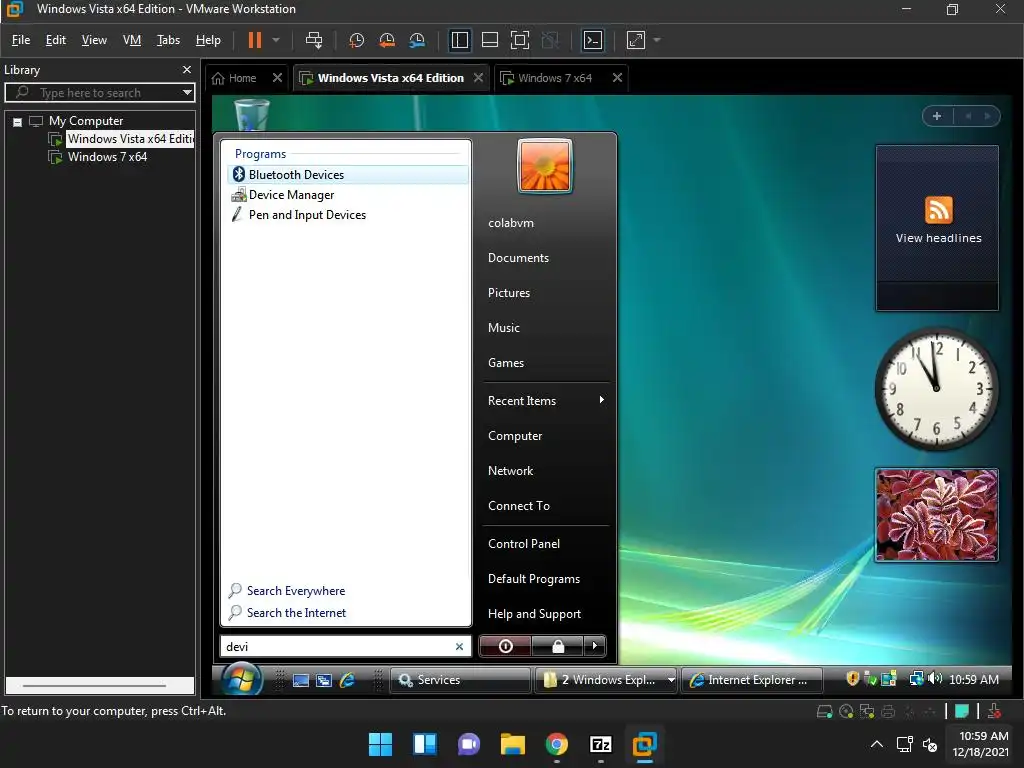Image resolution: width=1024 pixels, height=768 pixels.
Task: Click the Windows Security alert shield tray icon
Action: click(852, 679)
